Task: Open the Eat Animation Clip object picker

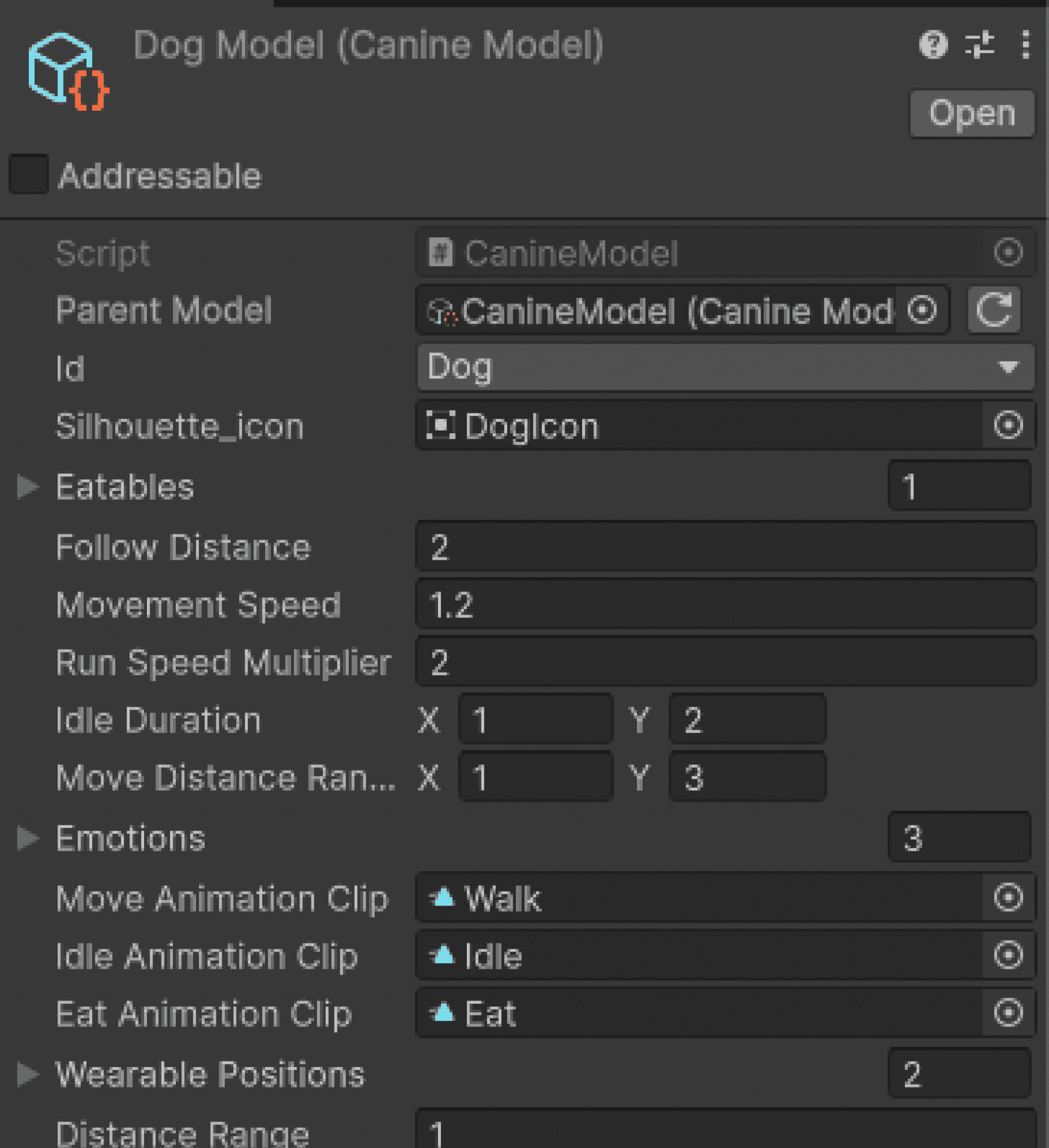Action: pyautogui.click(x=1008, y=1013)
